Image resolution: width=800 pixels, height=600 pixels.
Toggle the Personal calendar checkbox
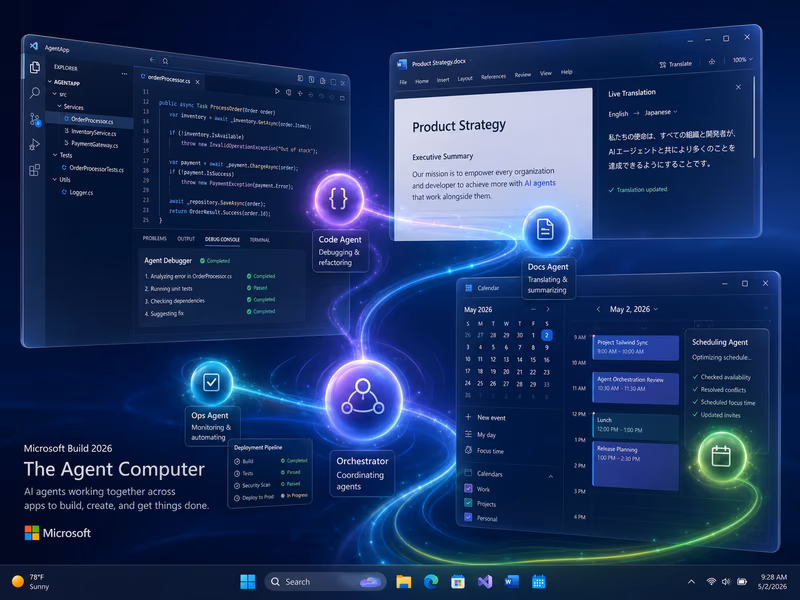[x=468, y=517]
